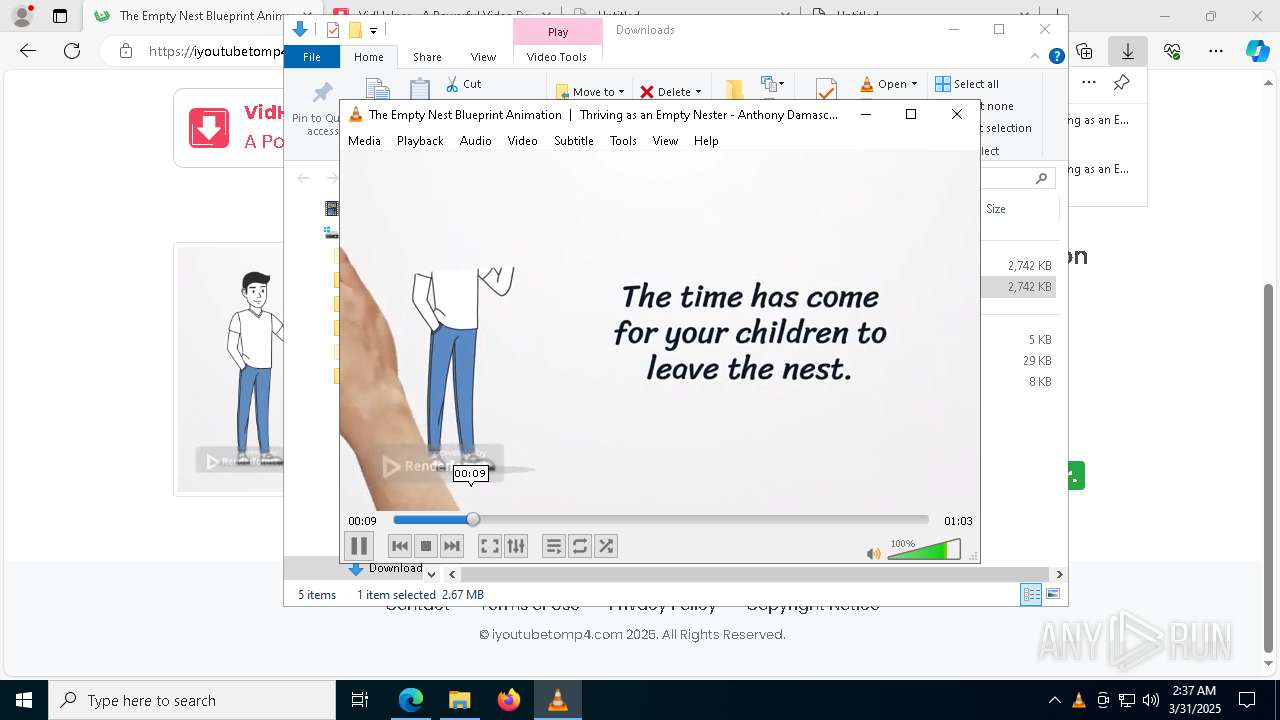Toggle VLC fullscreen mode
The image size is (1280, 720).
coord(489,546)
